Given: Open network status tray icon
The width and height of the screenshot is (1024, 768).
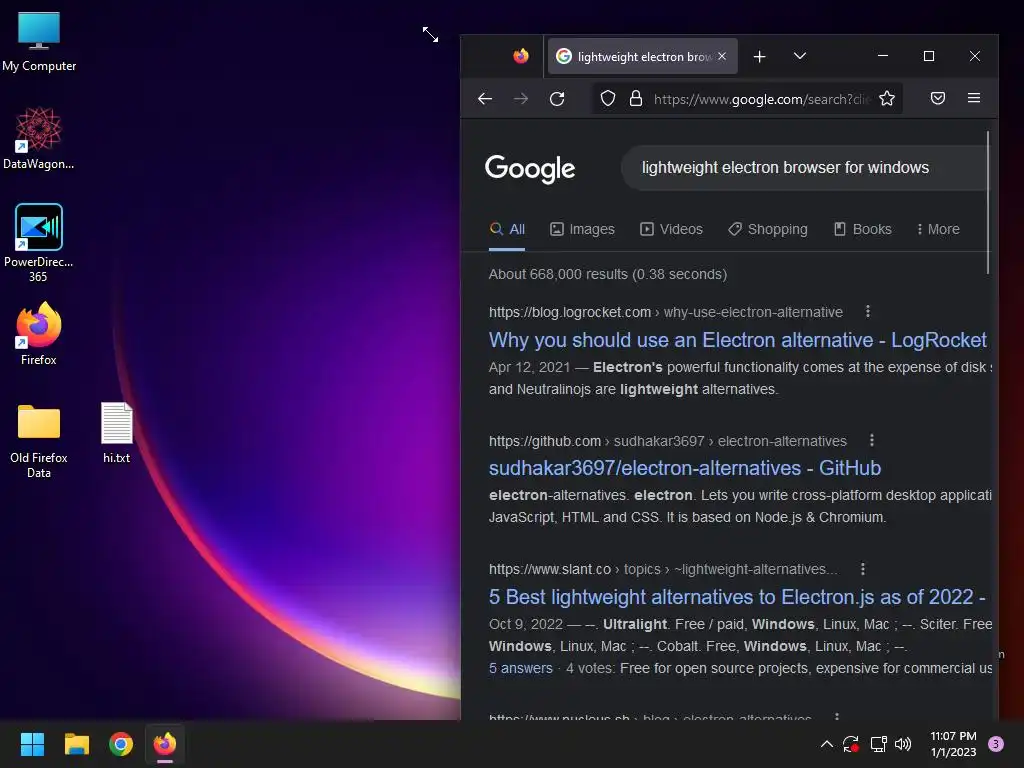Looking at the screenshot, I should point(878,744).
